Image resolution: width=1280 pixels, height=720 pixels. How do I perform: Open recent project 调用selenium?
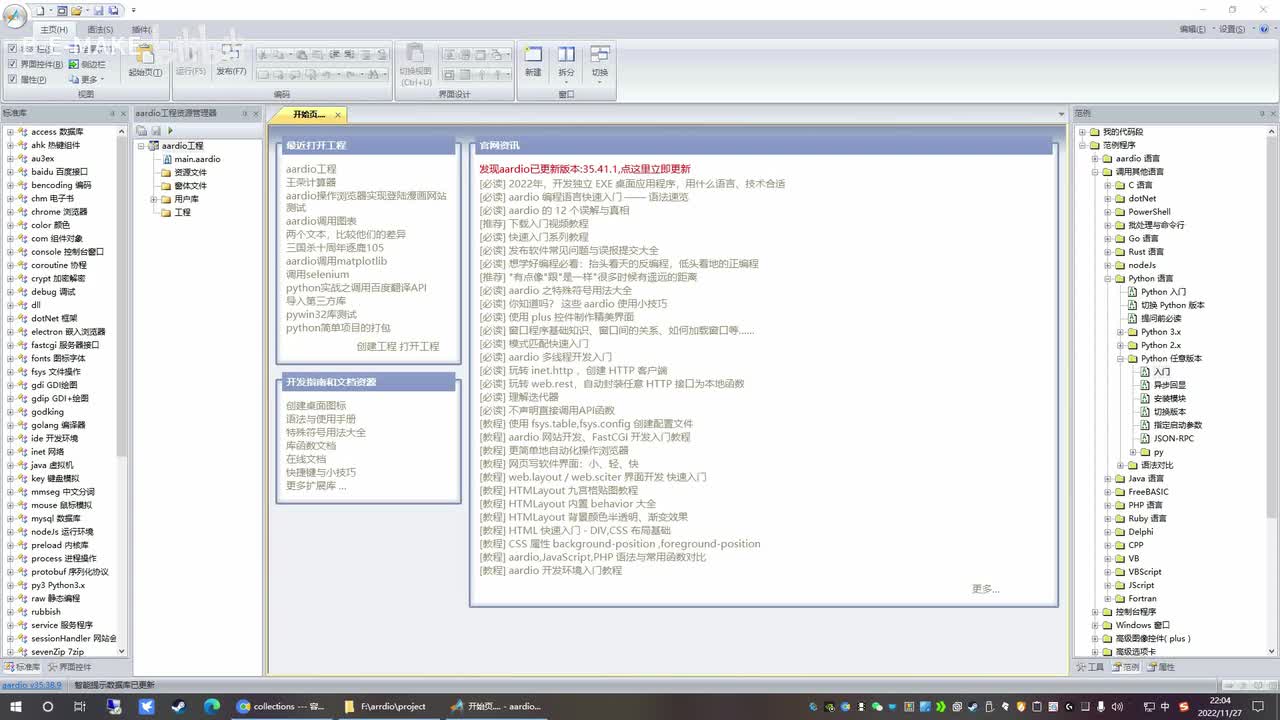[318, 274]
